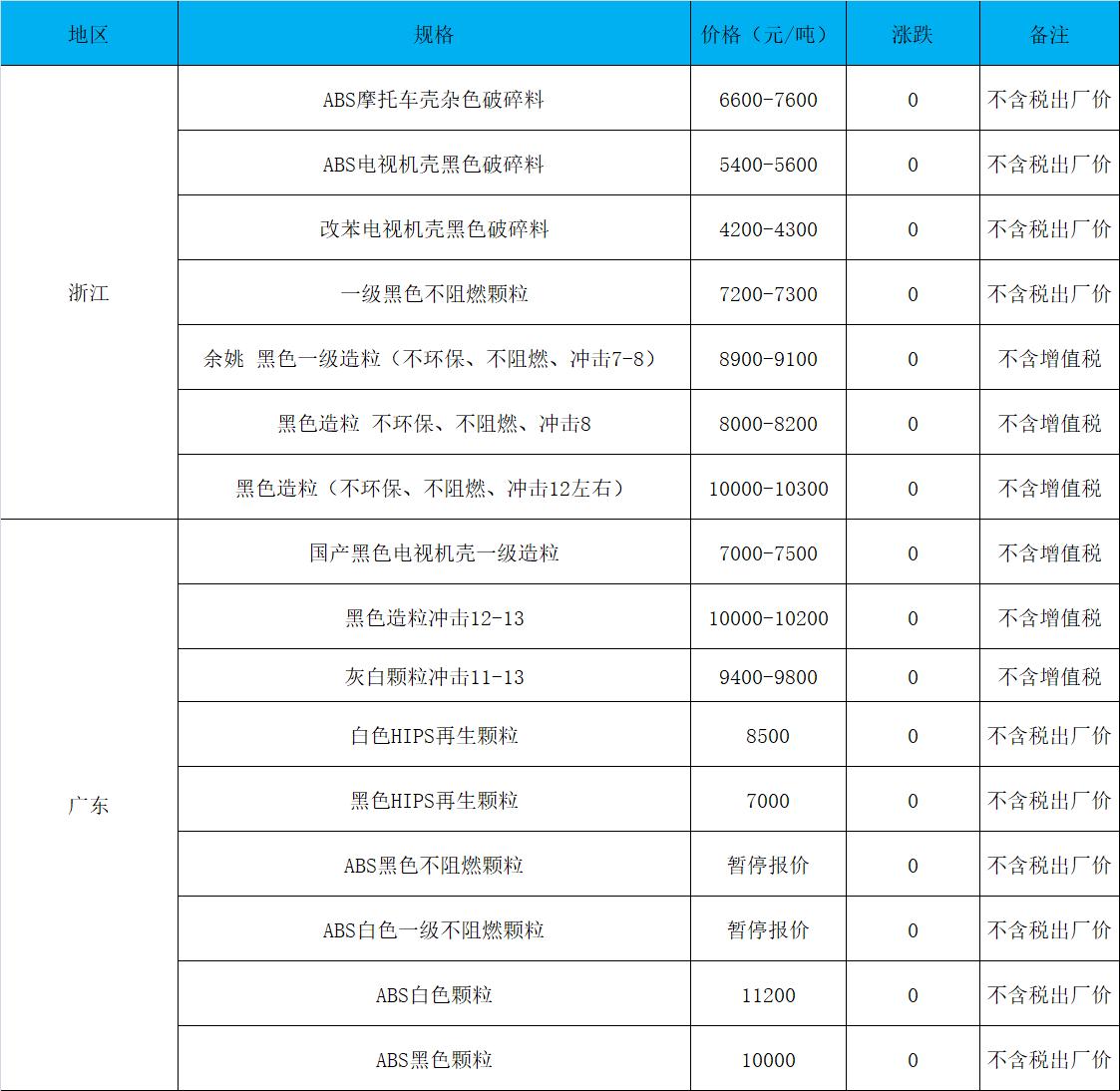Click the ABS摩托车壳杂色破碎料 spec cell

coord(434,100)
